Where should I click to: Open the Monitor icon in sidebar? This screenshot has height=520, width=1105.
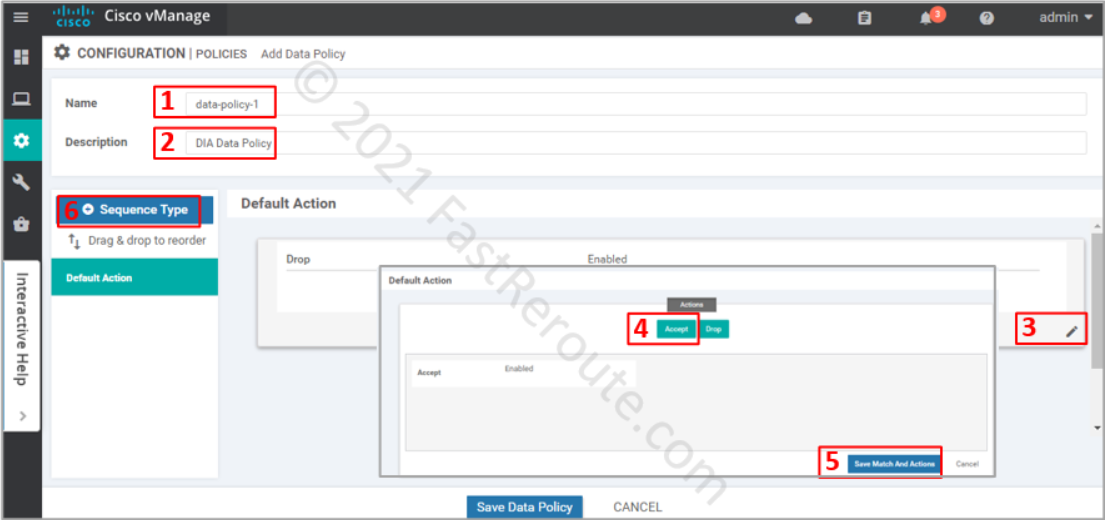coord(21,99)
